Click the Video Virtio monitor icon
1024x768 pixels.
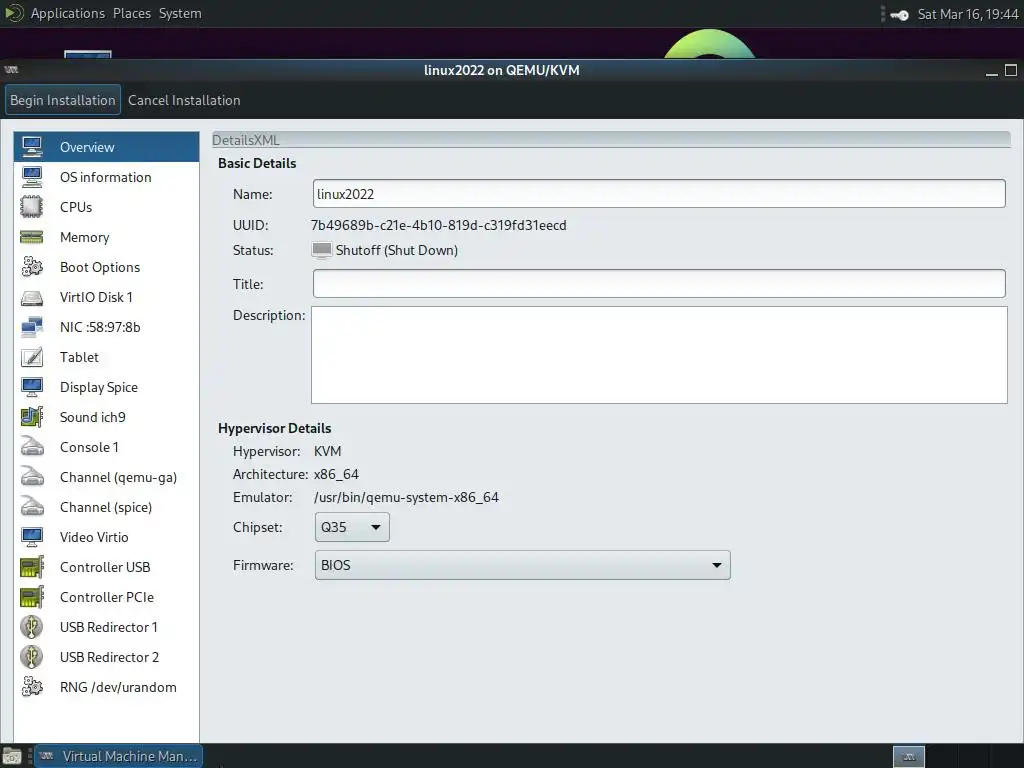[32, 537]
